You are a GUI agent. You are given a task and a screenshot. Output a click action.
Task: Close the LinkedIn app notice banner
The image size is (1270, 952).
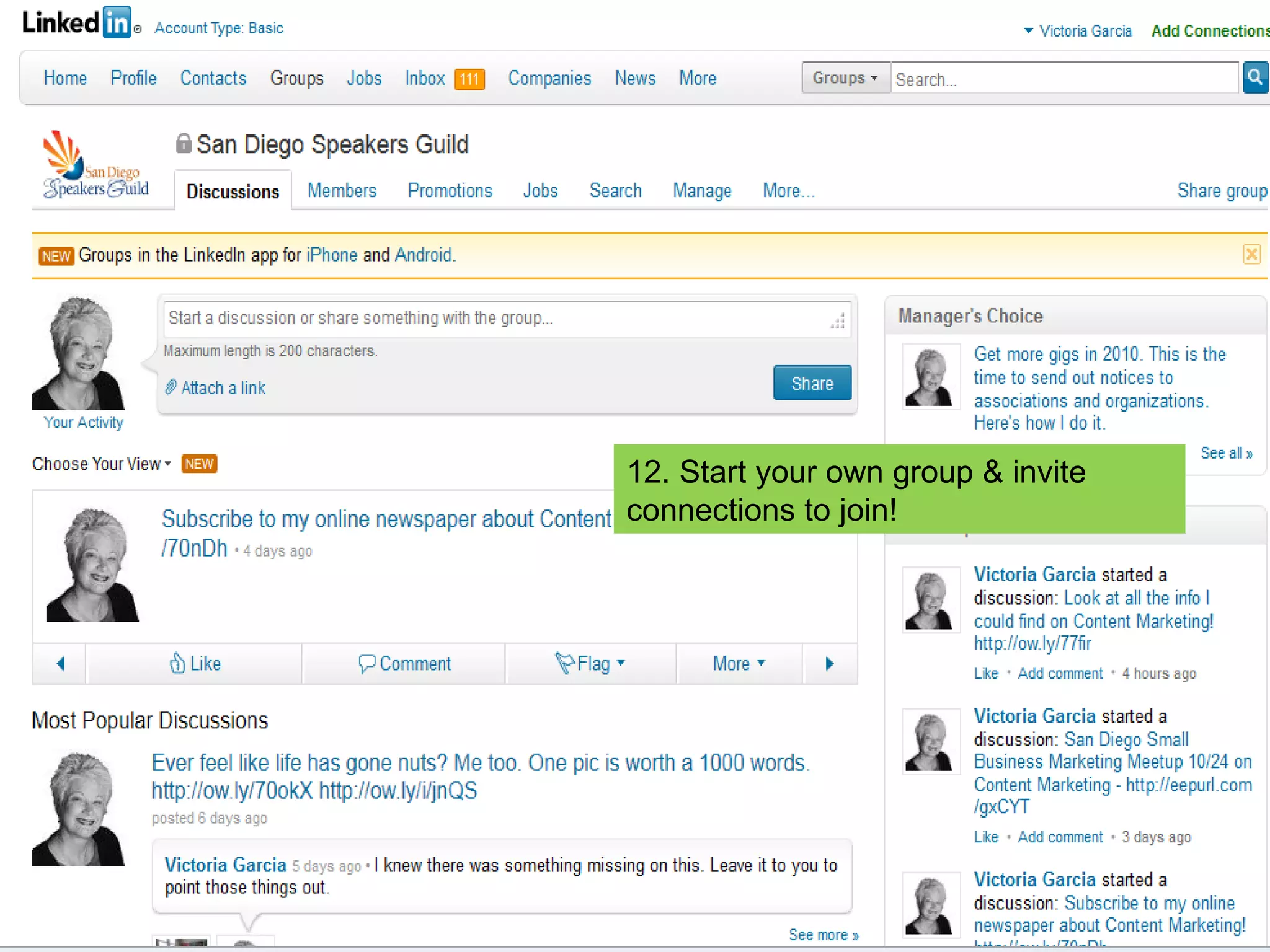coord(1251,255)
